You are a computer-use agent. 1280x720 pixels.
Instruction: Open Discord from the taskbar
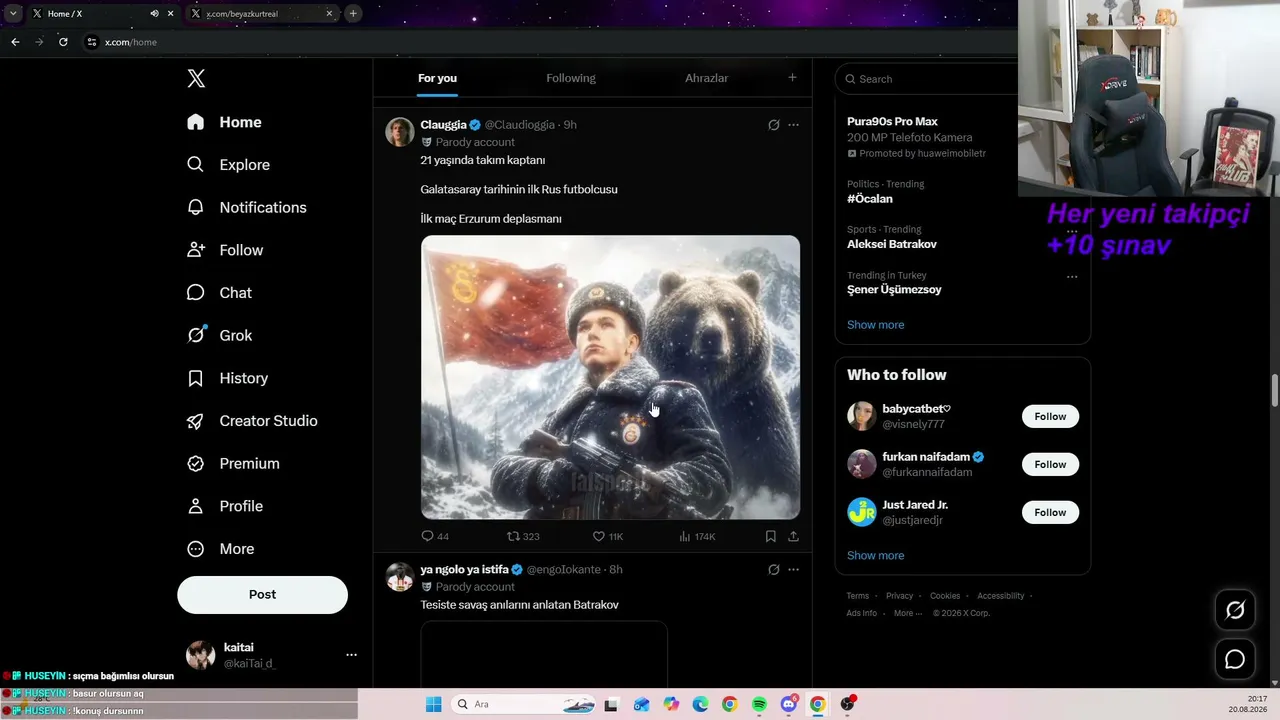coord(789,704)
